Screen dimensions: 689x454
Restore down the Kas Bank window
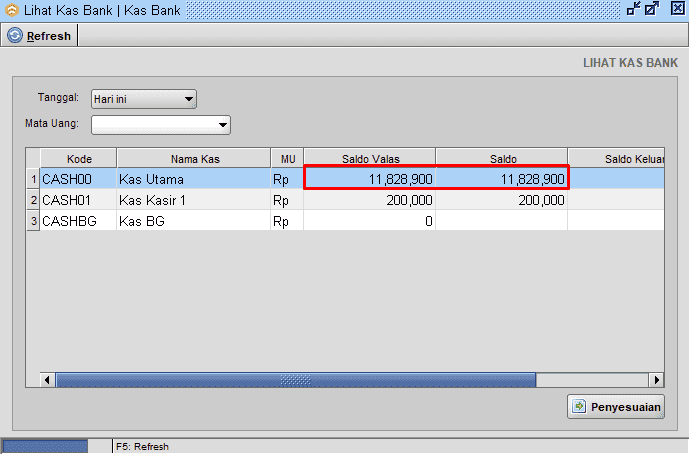tap(633, 8)
